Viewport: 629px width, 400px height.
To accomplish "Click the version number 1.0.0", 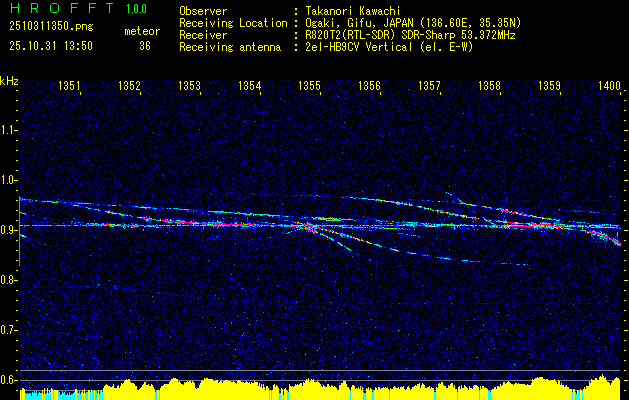I will tap(136, 9).
